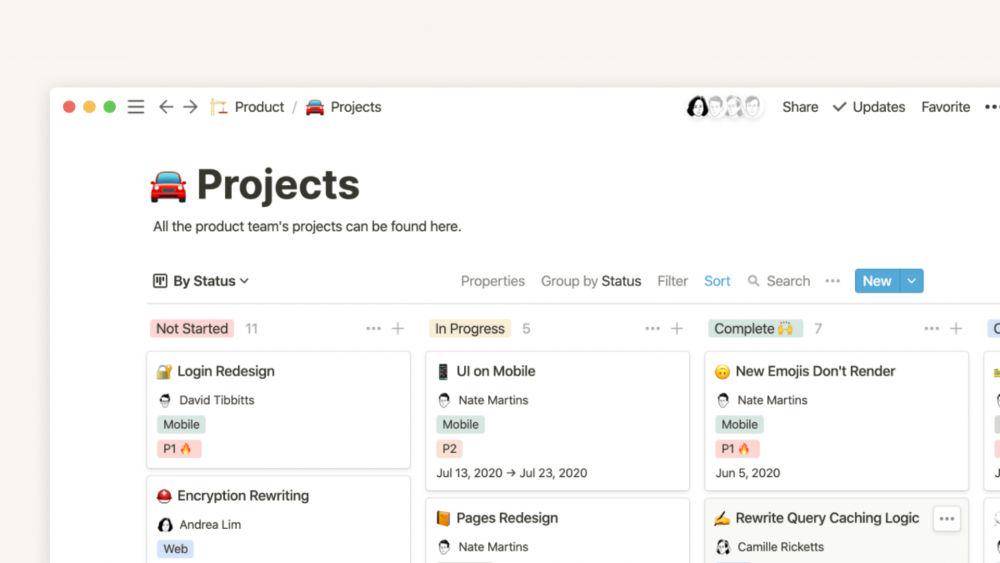Add a card to In Progress column
The height and width of the screenshot is (563, 1000).
pyautogui.click(x=677, y=328)
